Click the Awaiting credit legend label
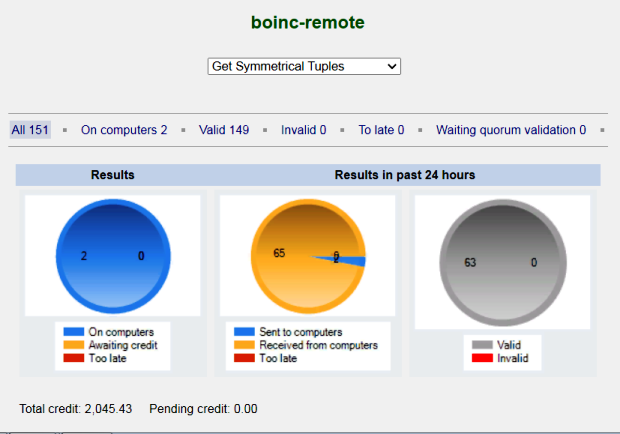 pos(123,345)
